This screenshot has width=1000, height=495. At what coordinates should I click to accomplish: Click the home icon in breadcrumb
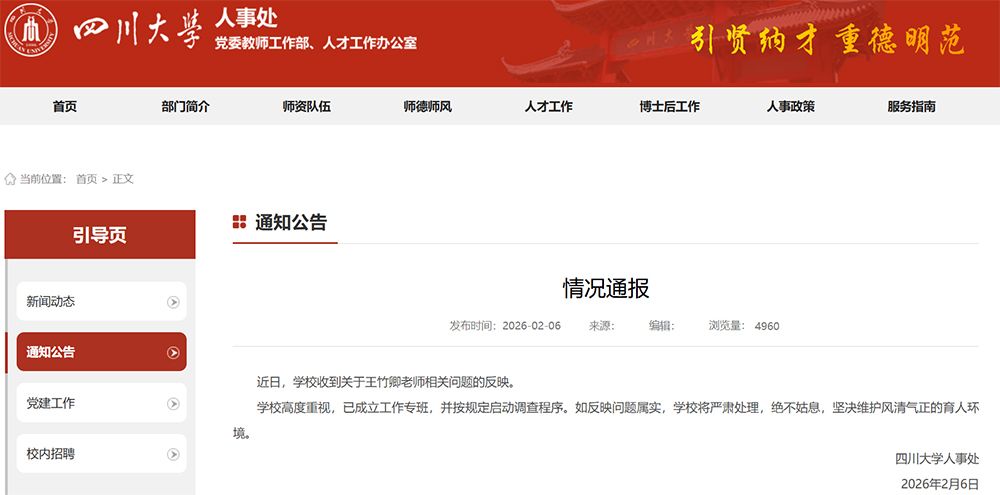(10, 179)
